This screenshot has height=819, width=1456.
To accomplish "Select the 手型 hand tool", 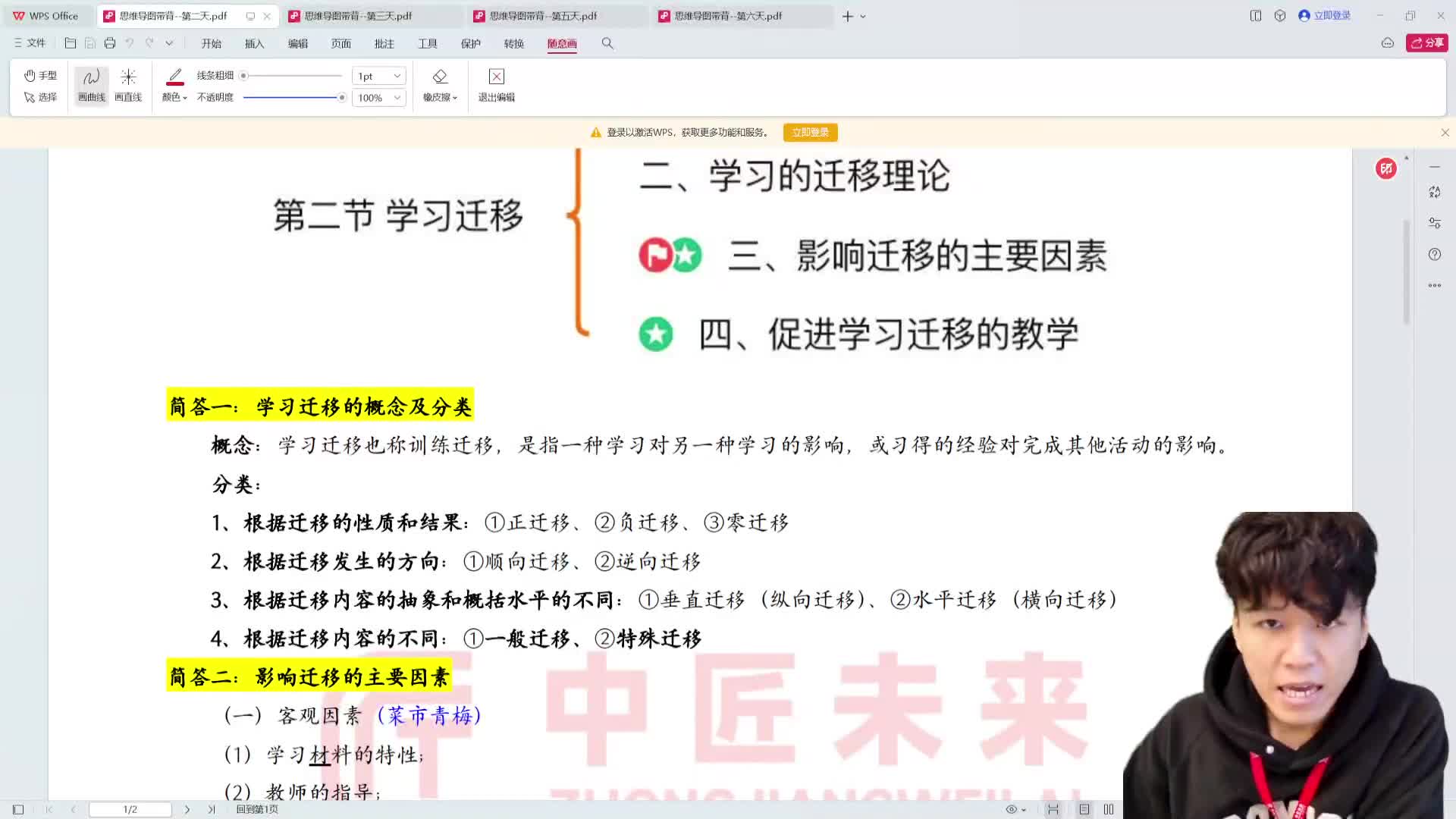I will point(40,75).
